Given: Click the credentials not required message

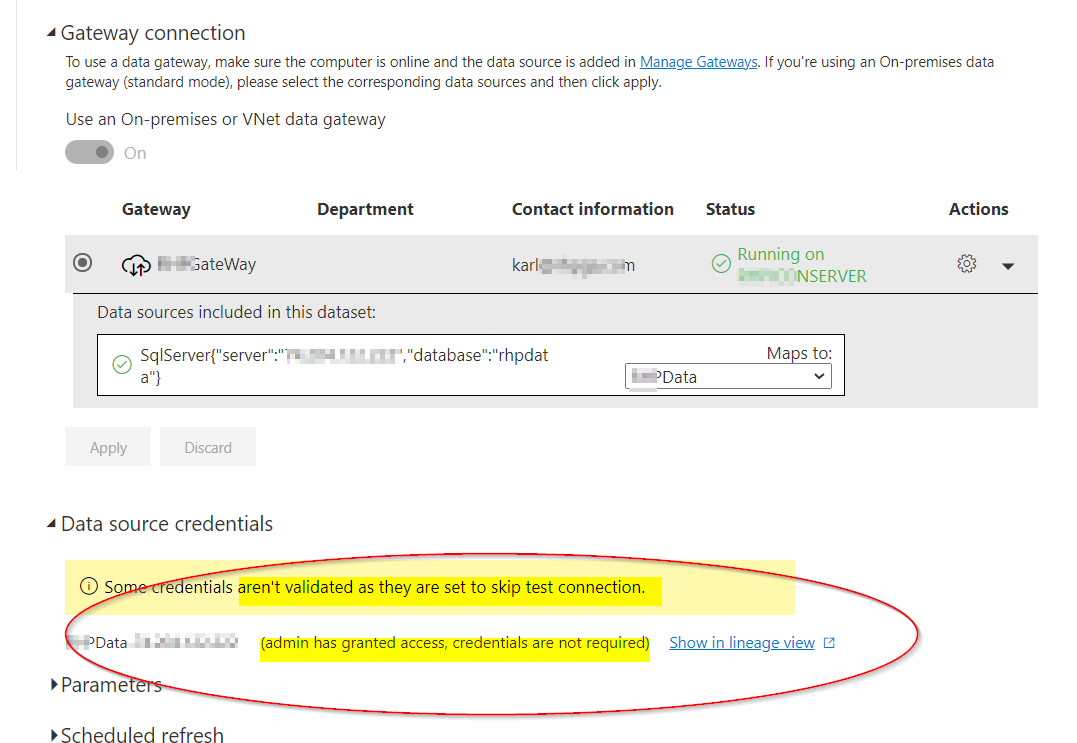Looking at the screenshot, I should point(455,643).
